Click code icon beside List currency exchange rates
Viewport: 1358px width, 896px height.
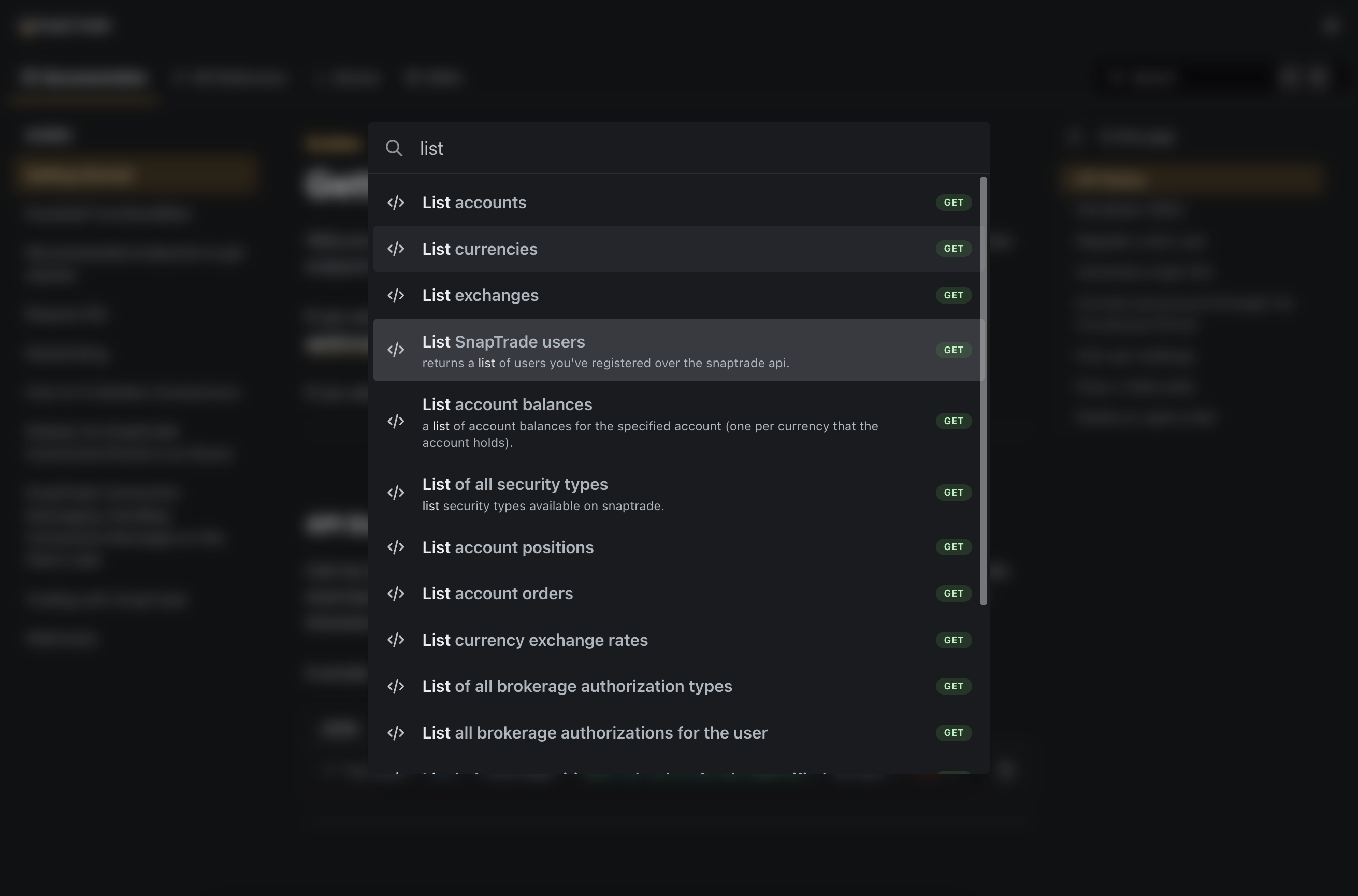pyautogui.click(x=395, y=640)
